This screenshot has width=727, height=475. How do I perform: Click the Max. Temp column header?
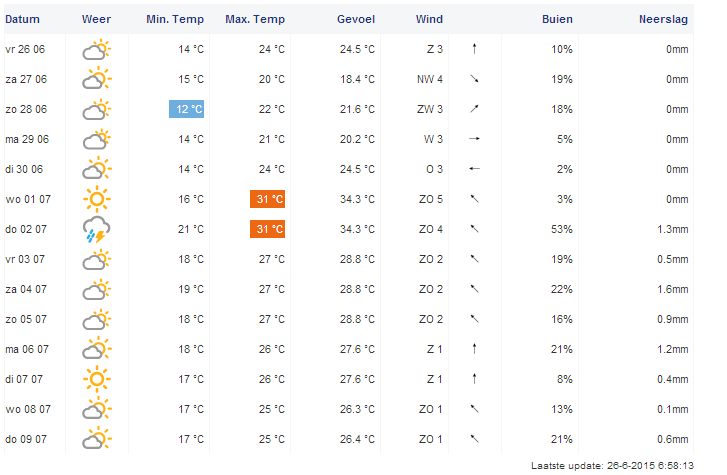click(256, 19)
